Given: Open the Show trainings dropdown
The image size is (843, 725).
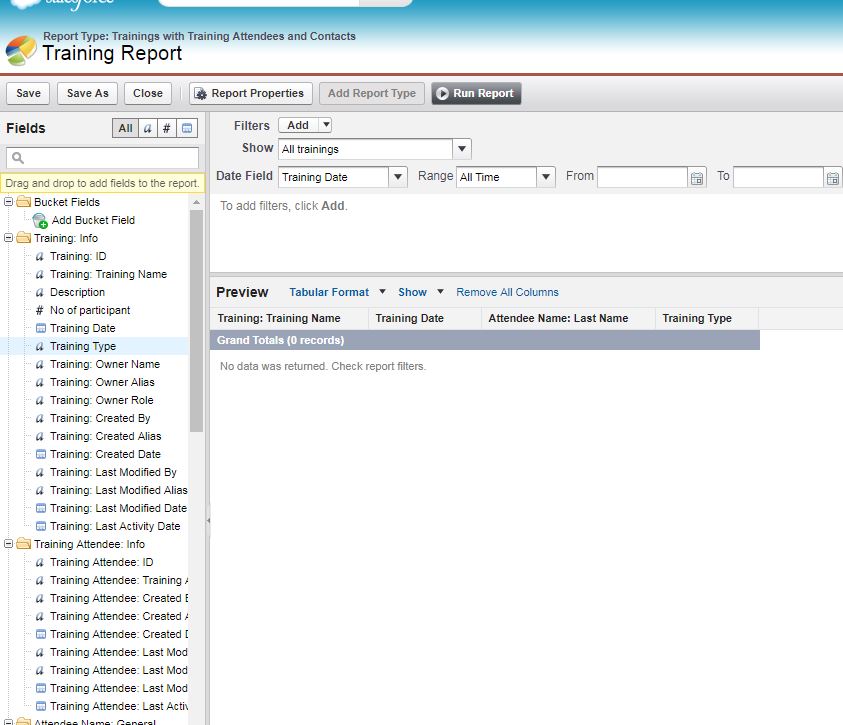Looking at the screenshot, I should pyautogui.click(x=461, y=149).
